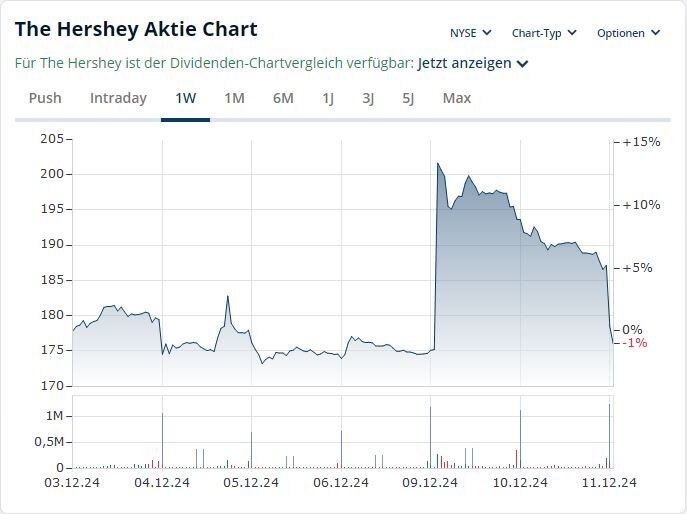Switch to the 1M time range
687x514 pixels.
[x=234, y=98]
